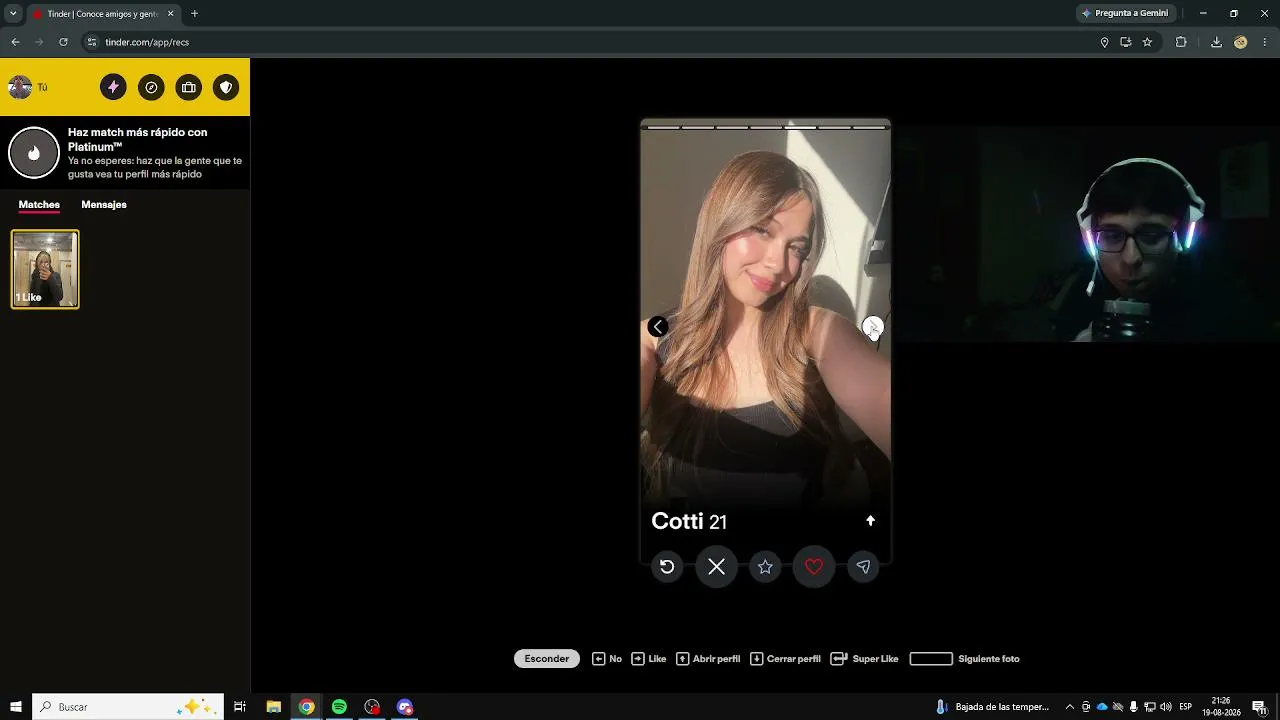Image resolution: width=1280 pixels, height=720 pixels.
Task: Close the Tinder browser tab
Action: [170, 14]
